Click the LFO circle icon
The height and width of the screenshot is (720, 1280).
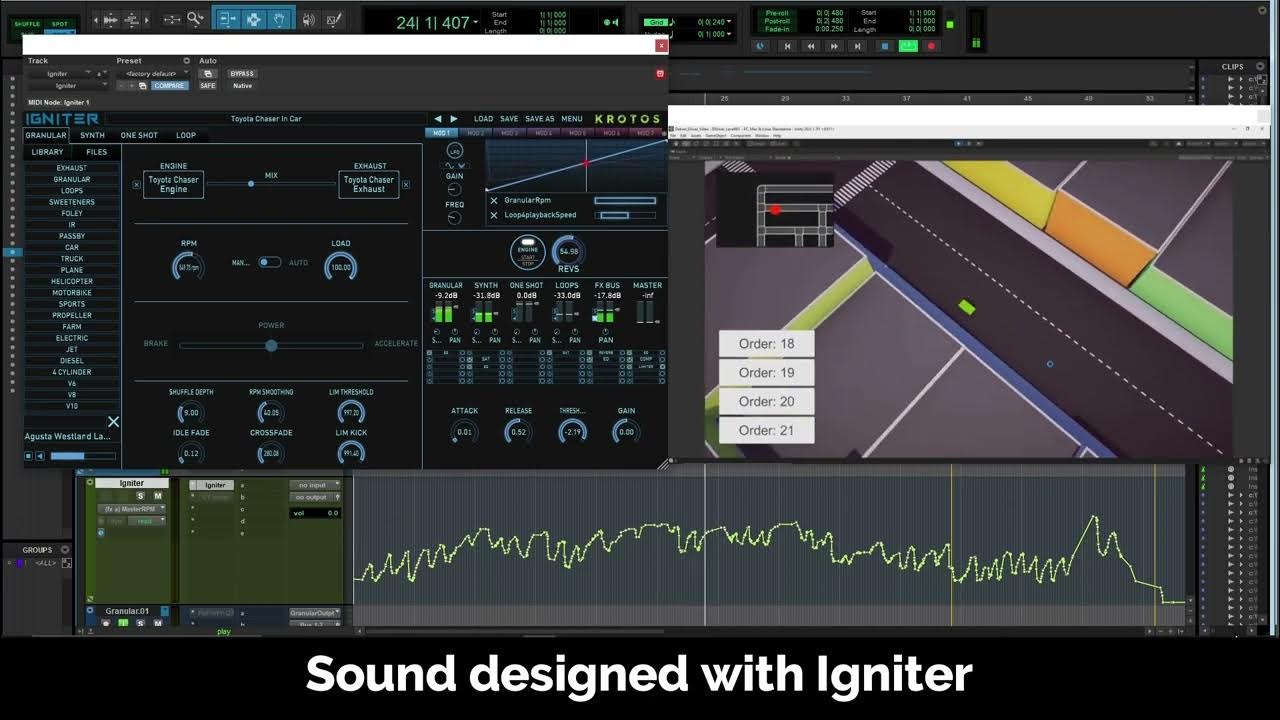[x=455, y=151]
